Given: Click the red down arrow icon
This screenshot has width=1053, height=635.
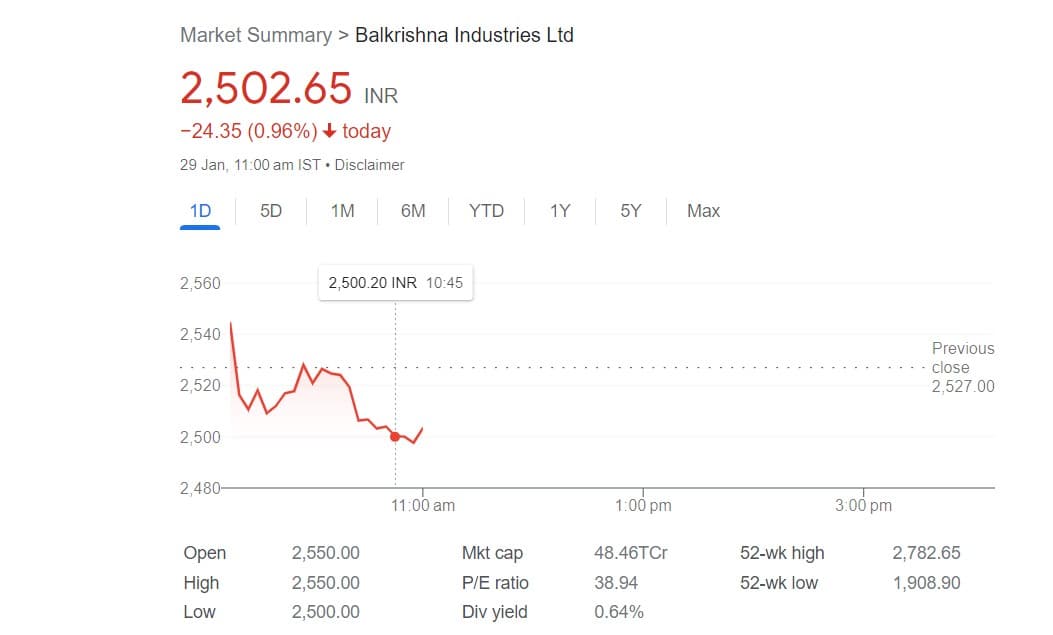Looking at the screenshot, I should tap(330, 131).
